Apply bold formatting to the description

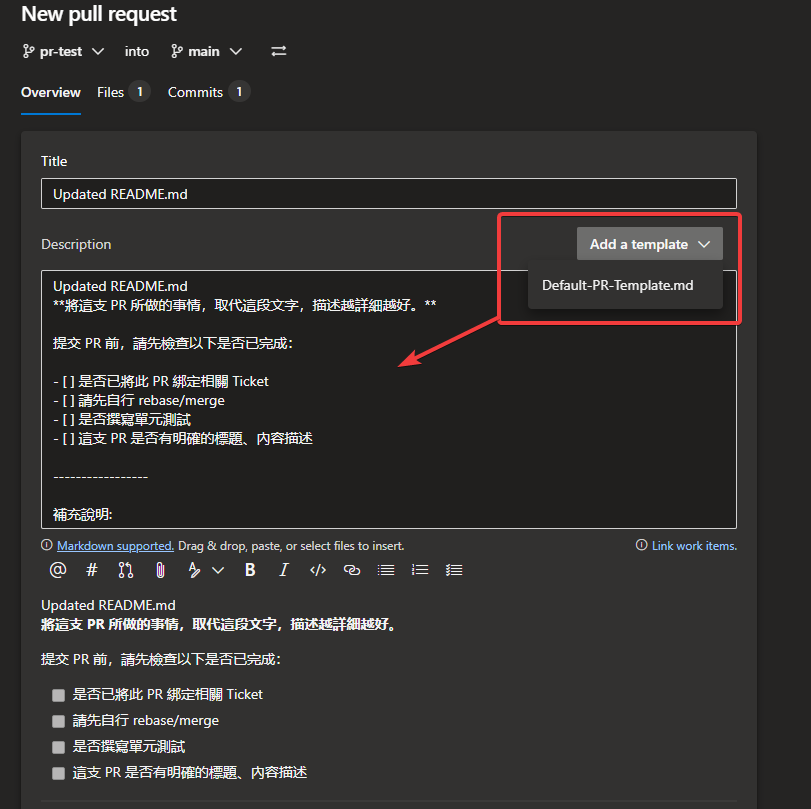(x=249, y=569)
